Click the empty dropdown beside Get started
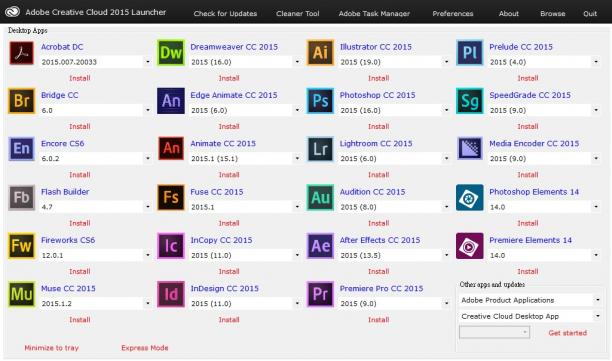612x361 pixels. pyautogui.click(x=495, y=332)
